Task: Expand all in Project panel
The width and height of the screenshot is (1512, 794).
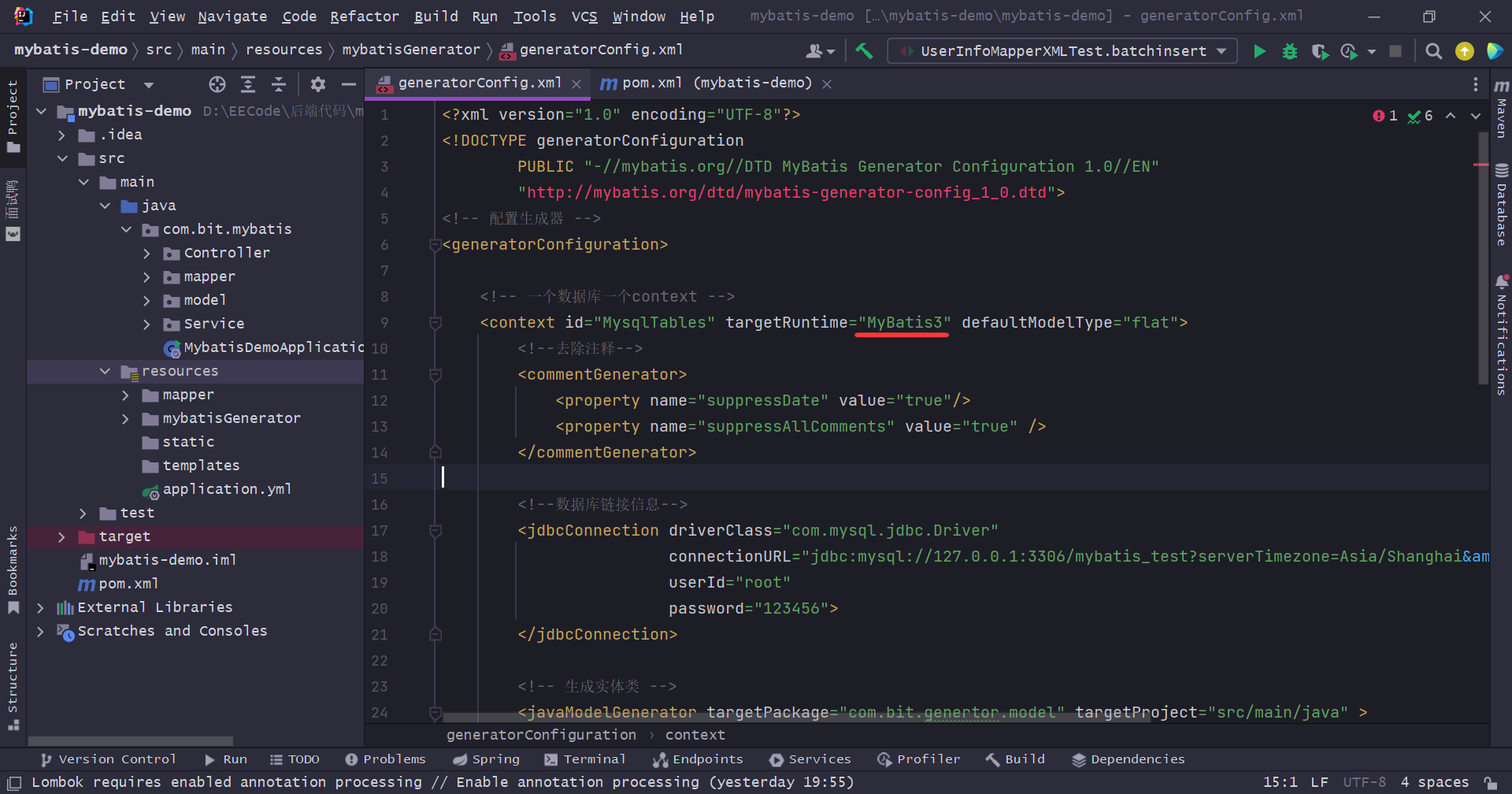Action: 248,84
